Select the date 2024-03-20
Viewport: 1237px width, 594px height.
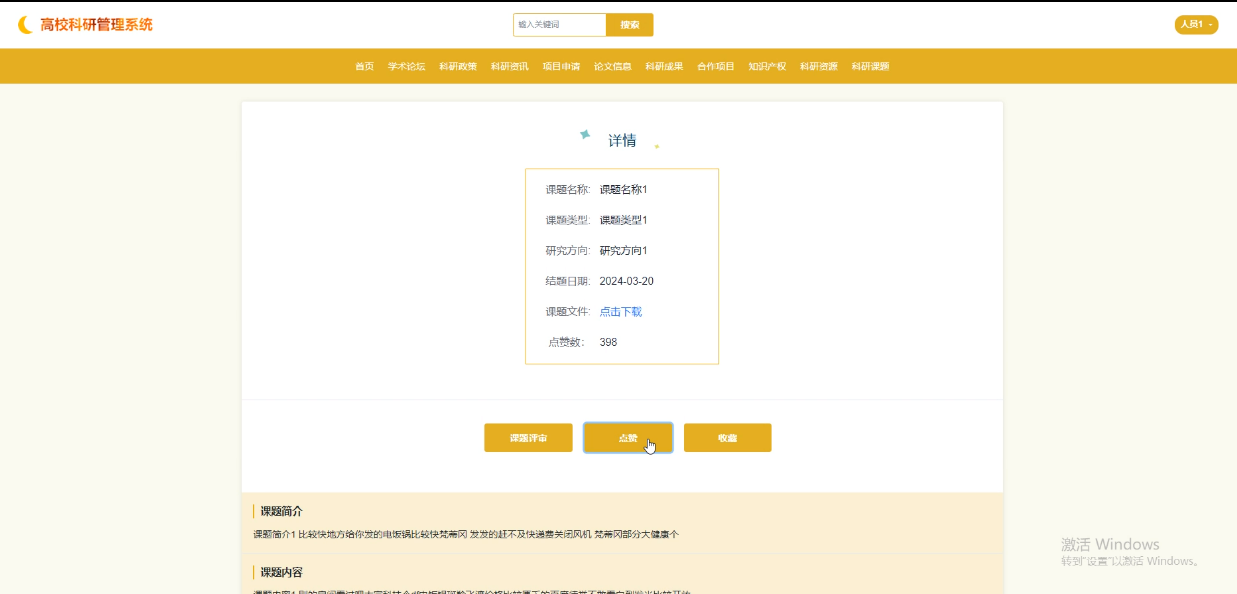click(627, 281)
